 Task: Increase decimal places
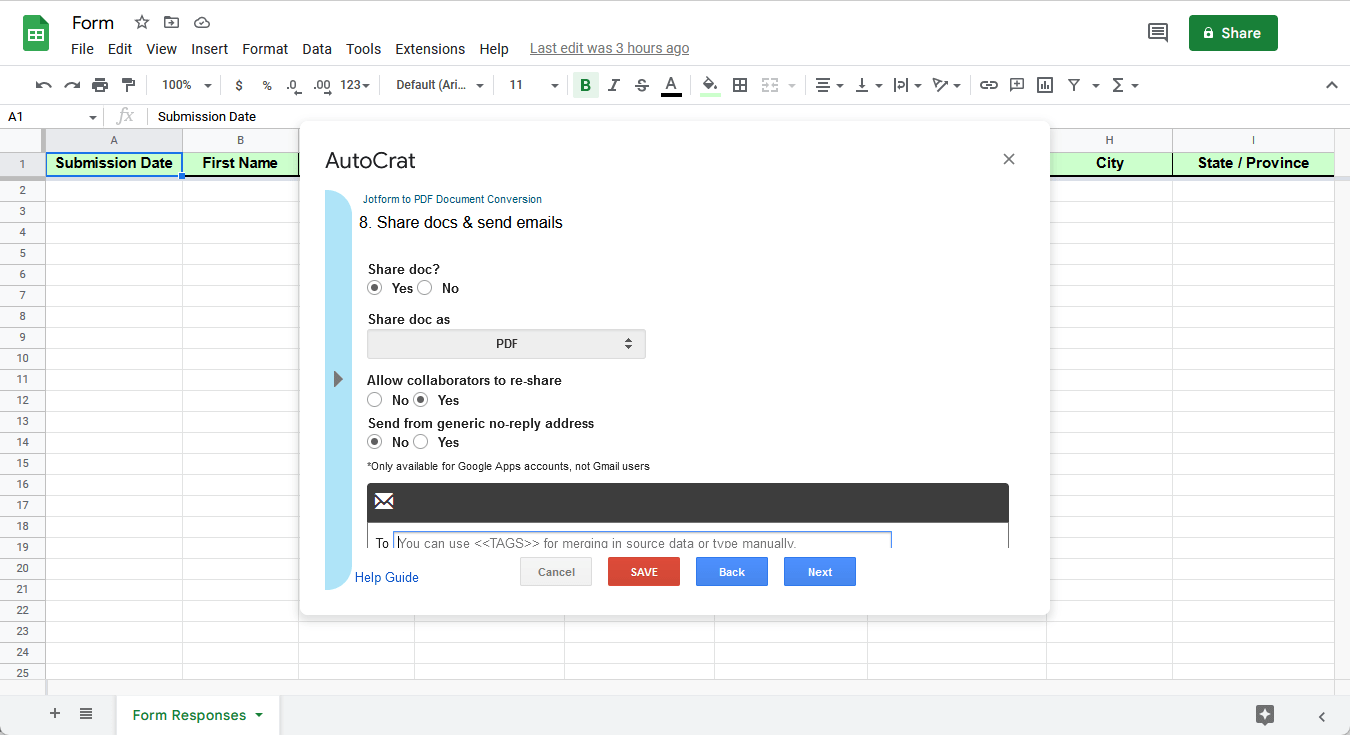[x=322, y=85]
